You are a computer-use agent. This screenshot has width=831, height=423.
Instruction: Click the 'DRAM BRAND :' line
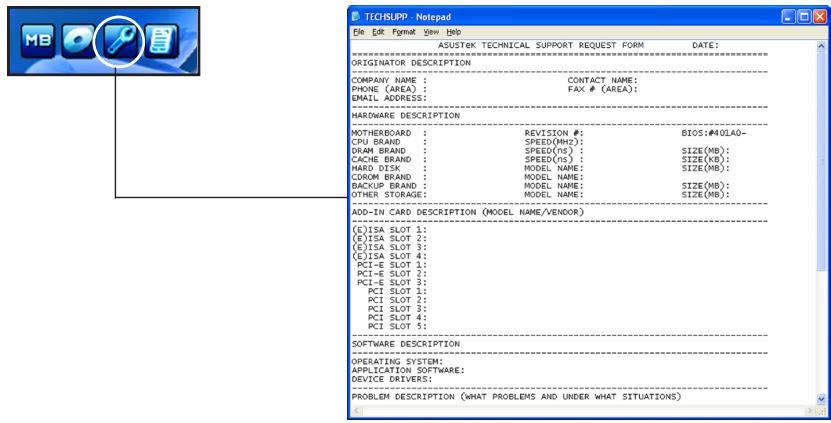point(389,151)
